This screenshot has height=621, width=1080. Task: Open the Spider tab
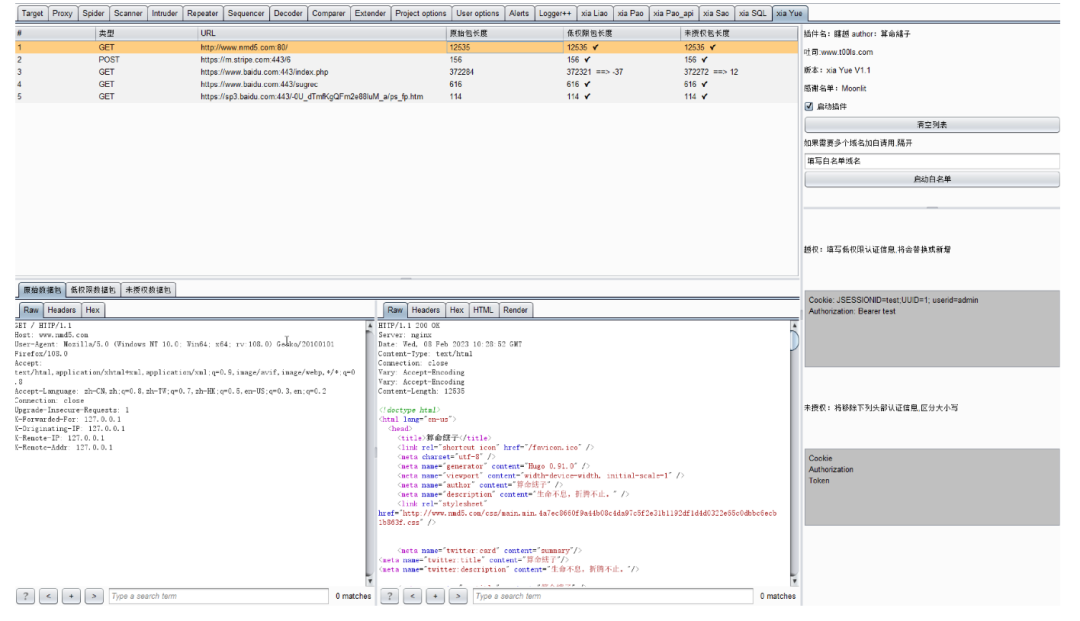pyautogui.click(x=93, y=13)
